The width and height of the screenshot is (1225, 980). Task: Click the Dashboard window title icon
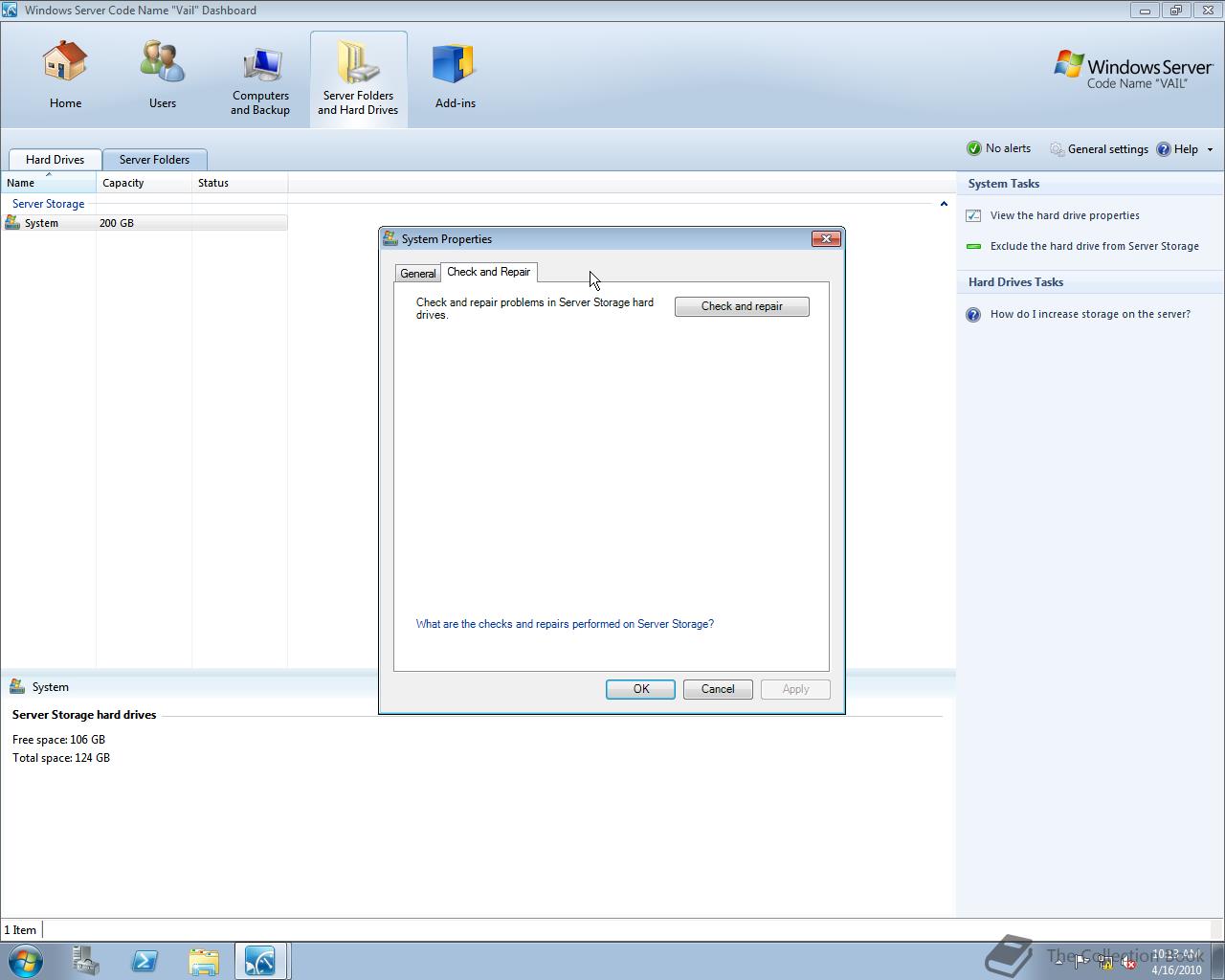point(11,10)
